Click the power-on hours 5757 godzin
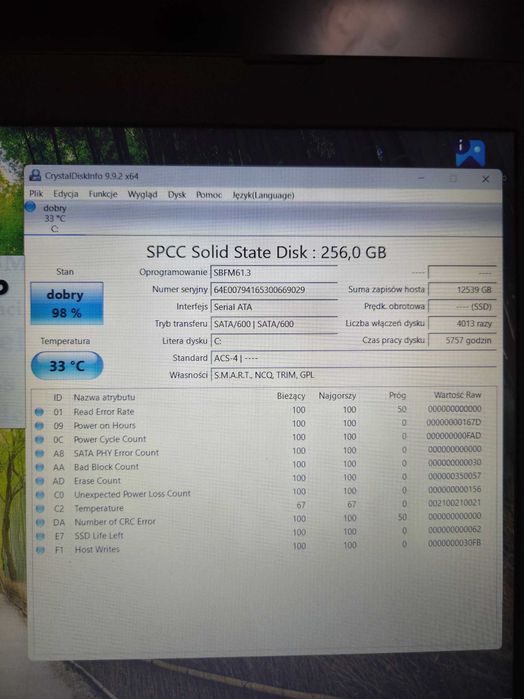 point(462,340)
